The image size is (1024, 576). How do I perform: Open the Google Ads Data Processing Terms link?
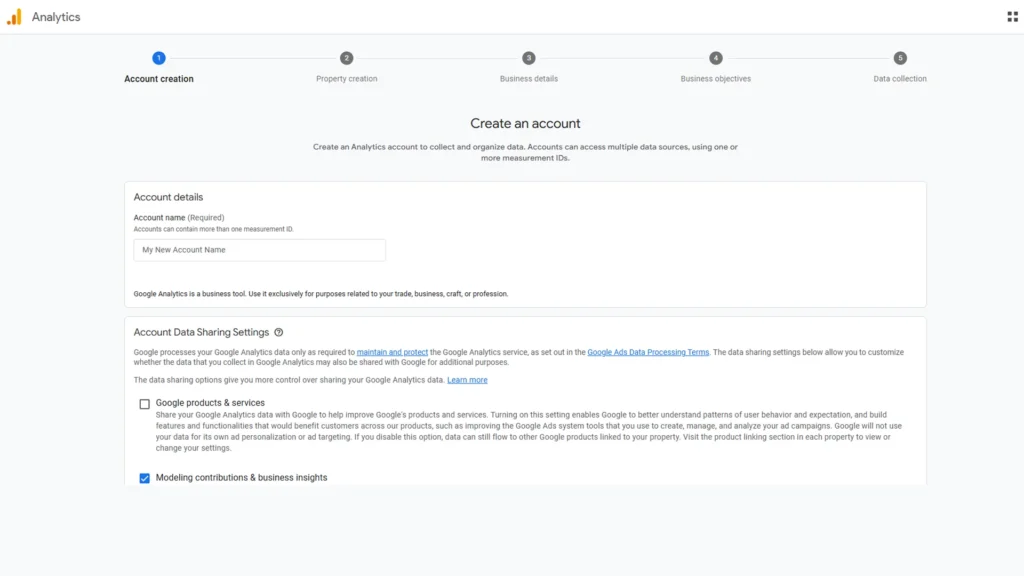click(x=649, y=351)
